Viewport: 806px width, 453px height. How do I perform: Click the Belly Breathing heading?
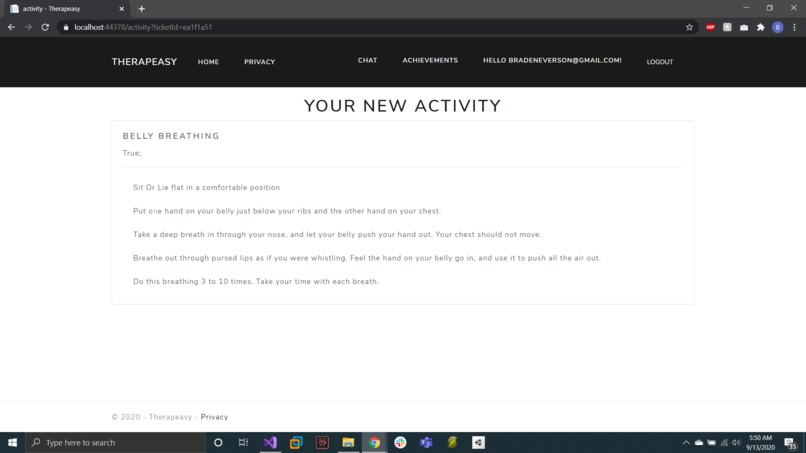[x=171, y=136]
